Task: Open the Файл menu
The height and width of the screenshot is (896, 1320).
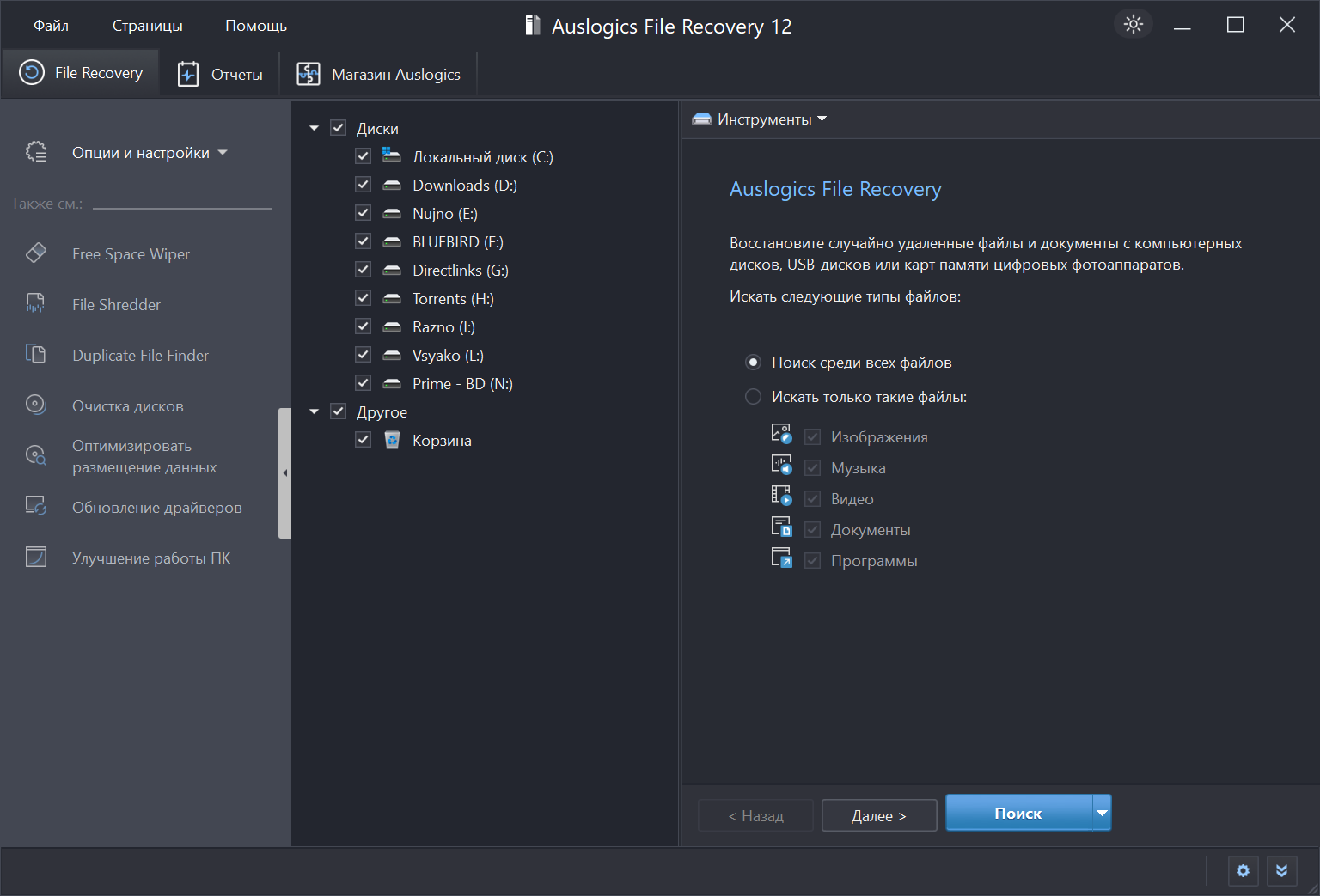Action: pos(51,26)
